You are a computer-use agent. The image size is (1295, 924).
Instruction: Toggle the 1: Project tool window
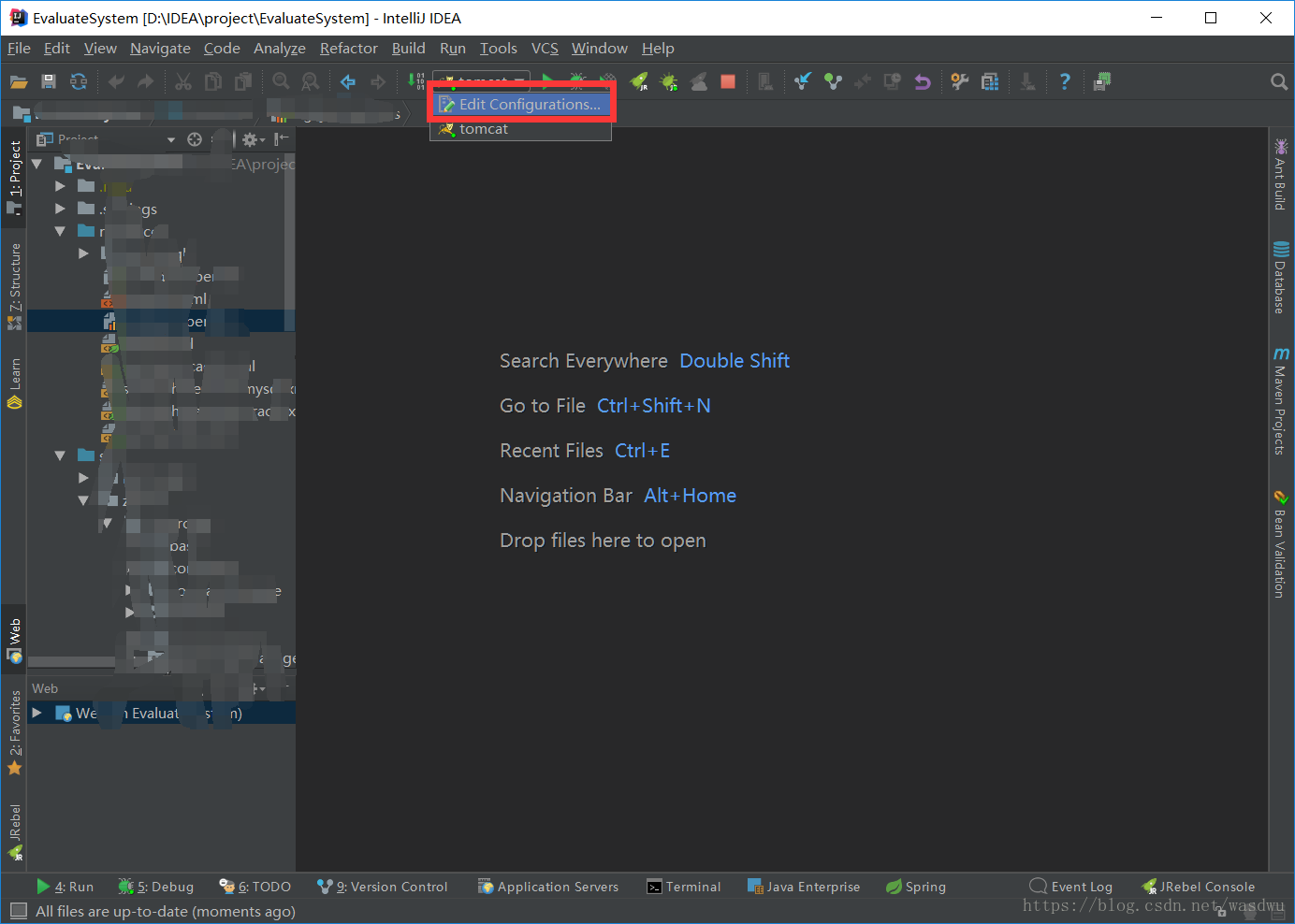pyautogui.click(x=14, y=178)
